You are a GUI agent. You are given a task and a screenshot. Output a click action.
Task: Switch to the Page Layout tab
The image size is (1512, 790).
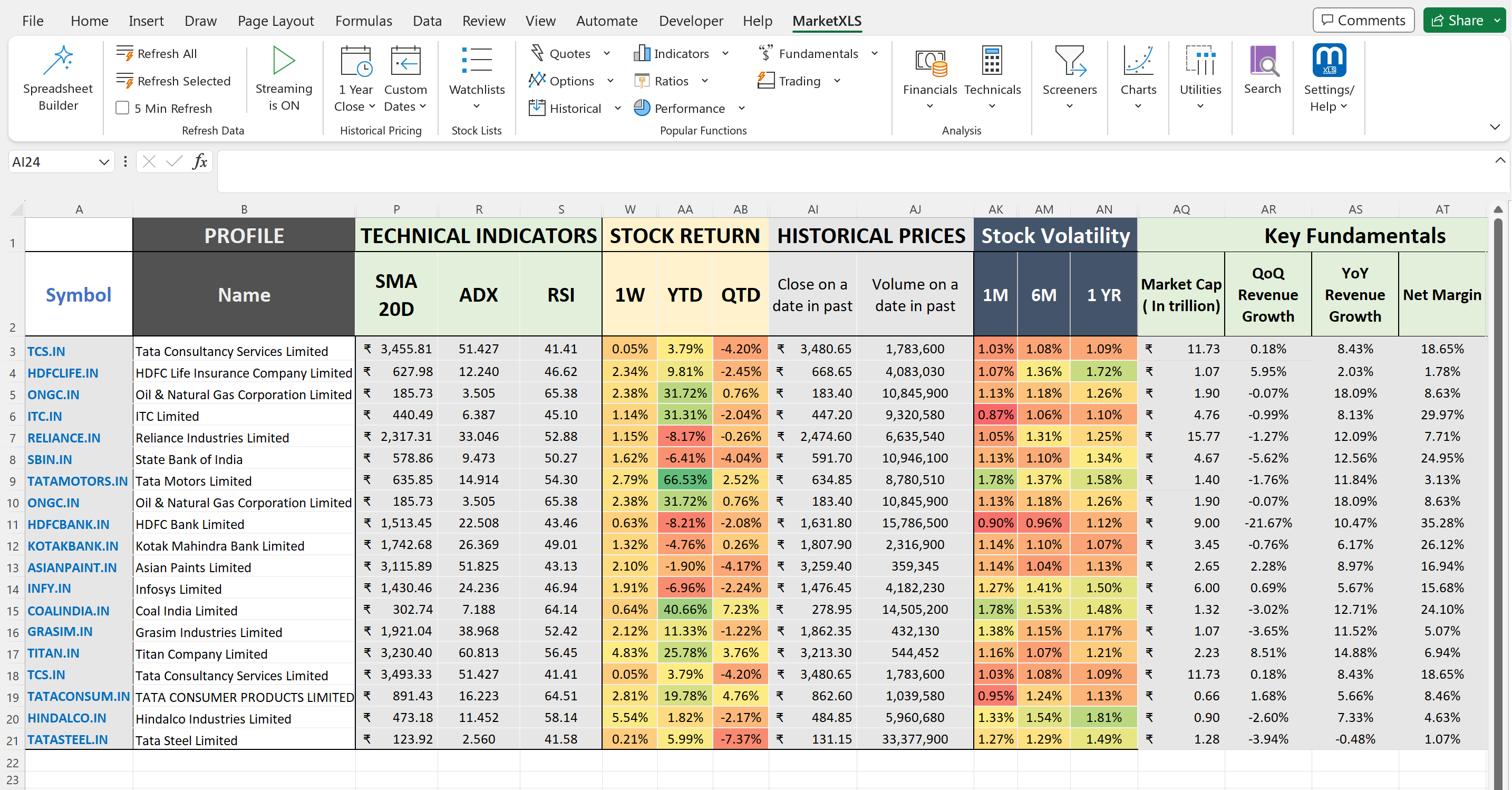click(x=276, y=21)
